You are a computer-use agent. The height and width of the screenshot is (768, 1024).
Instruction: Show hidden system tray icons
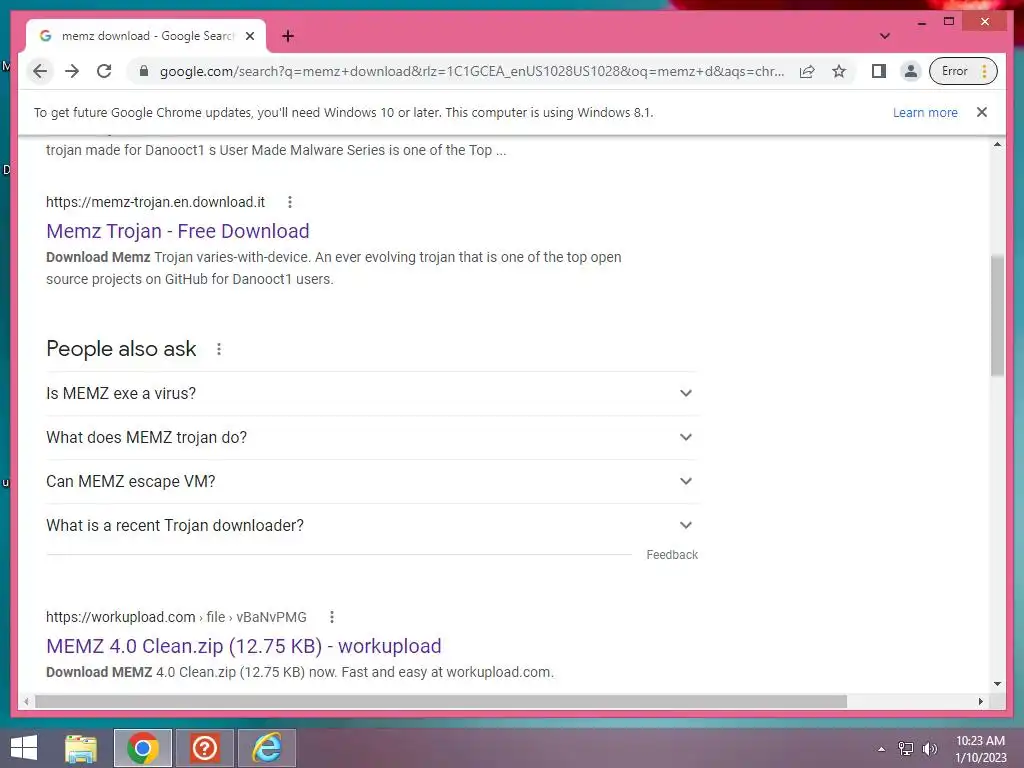[882, 749]
